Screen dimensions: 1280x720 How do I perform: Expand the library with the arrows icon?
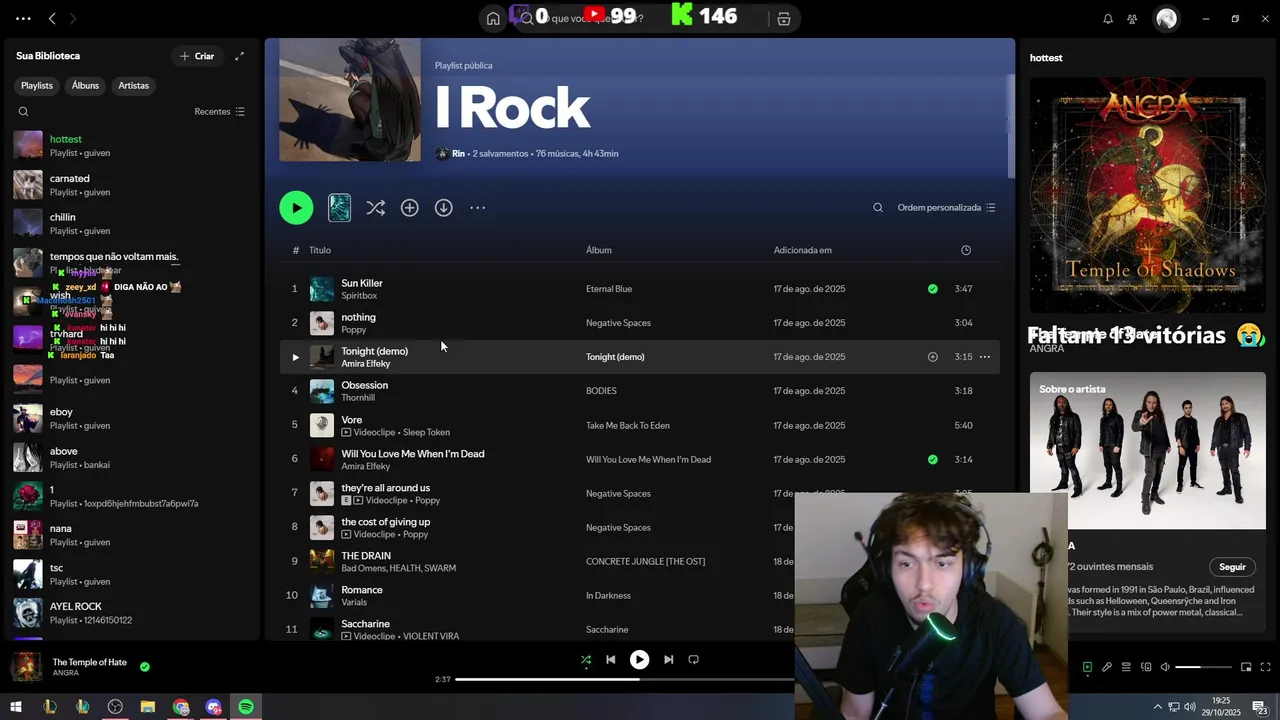pos(239,56)
